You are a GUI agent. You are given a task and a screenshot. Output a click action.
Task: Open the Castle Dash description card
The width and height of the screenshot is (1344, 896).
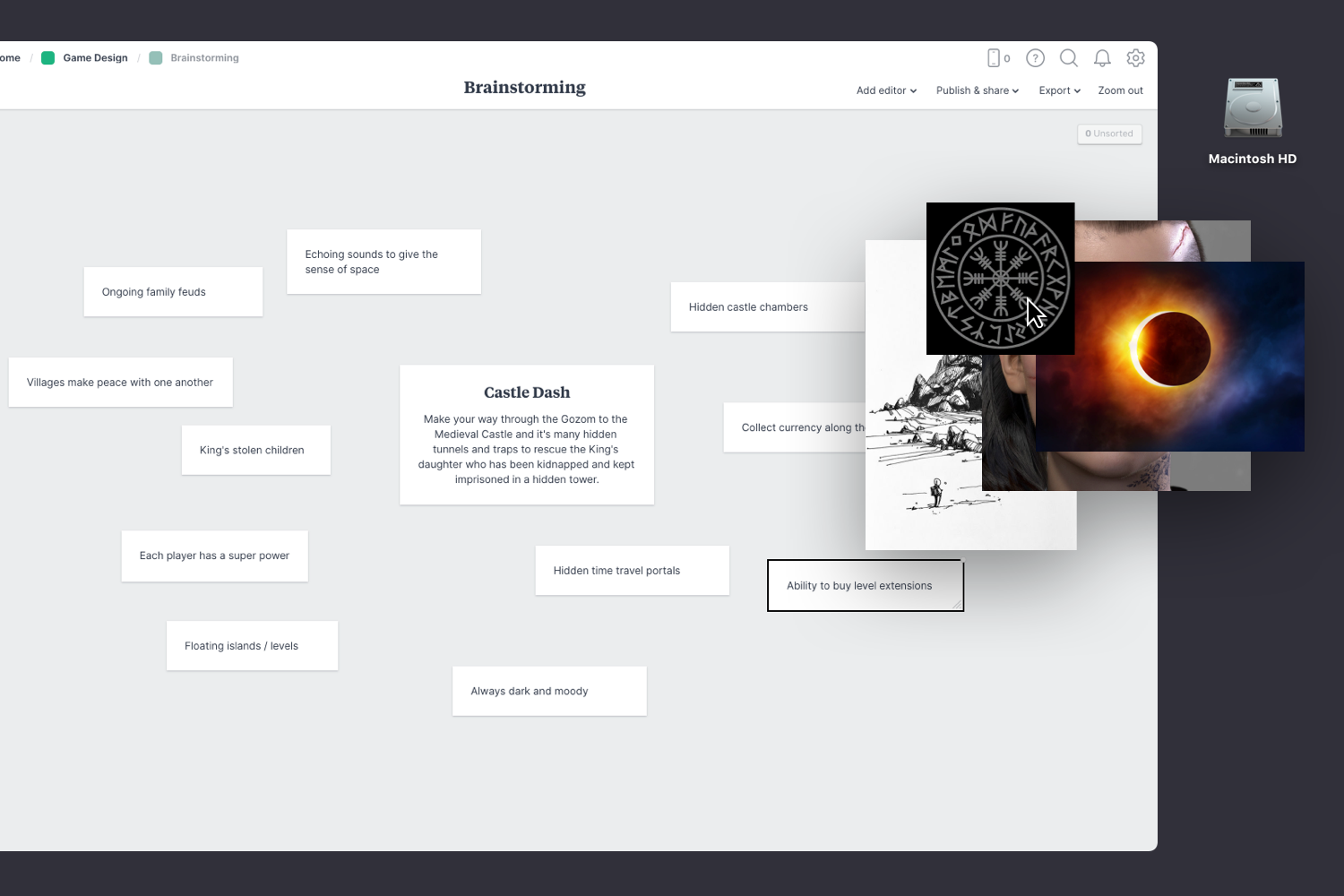(x=526, y=435)
